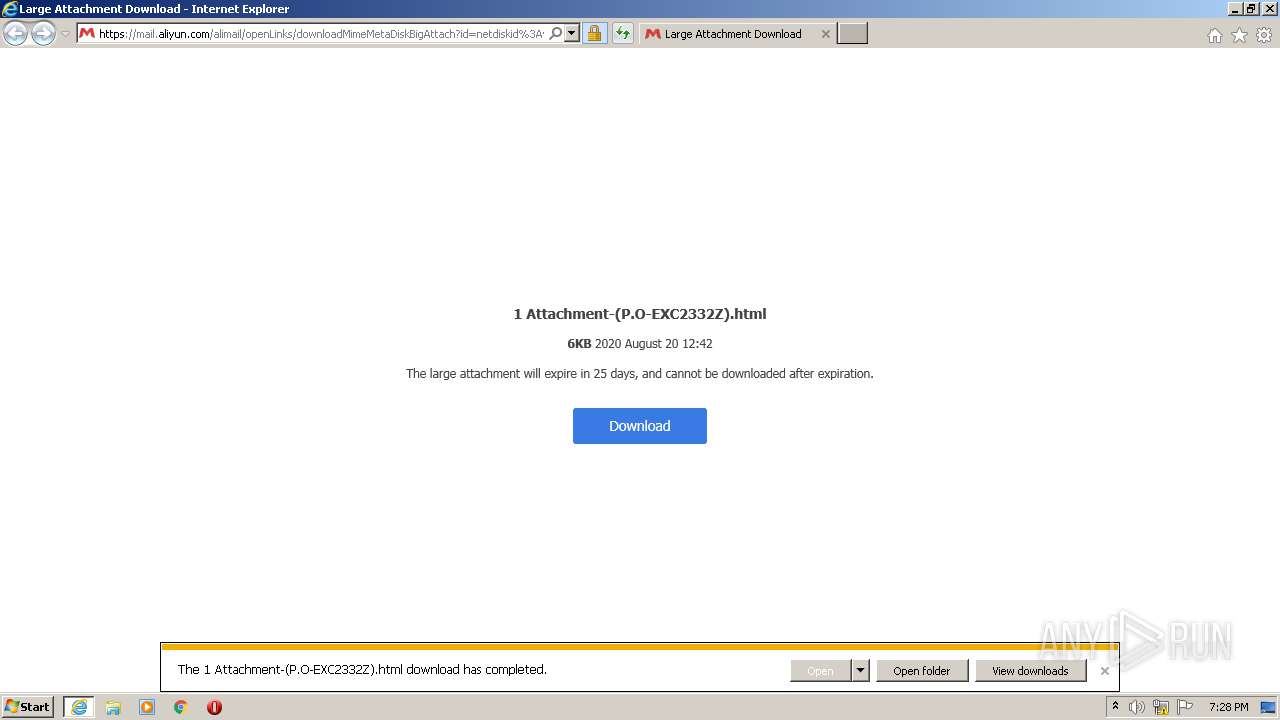The height and width of the screenshot is (720, 1280).
Task: Click the Forward navigation arrow
Action: point(43,34)
